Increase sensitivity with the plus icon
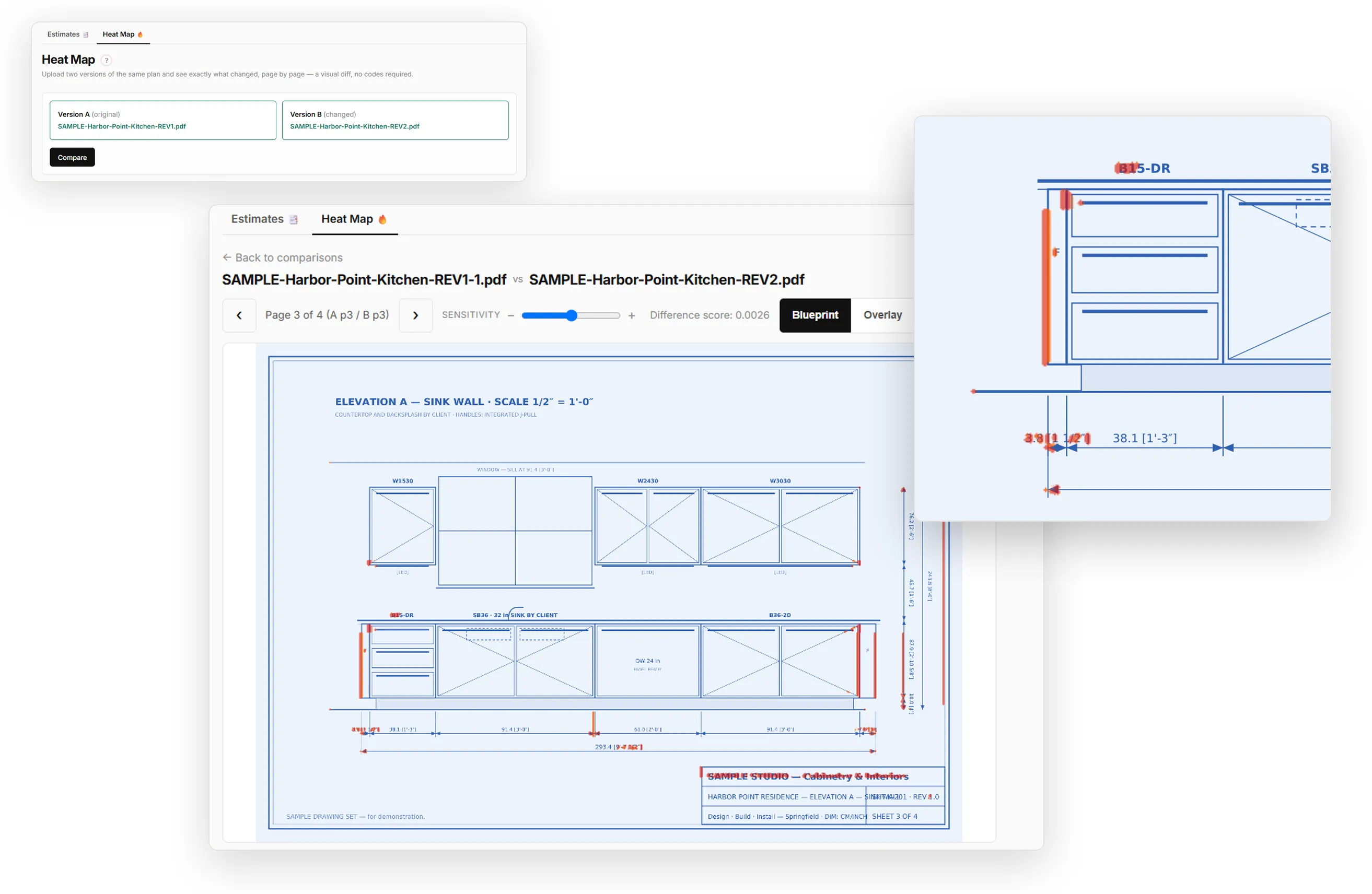The image size is (1372, 894). pyautogui.click(x=632, y=315)
